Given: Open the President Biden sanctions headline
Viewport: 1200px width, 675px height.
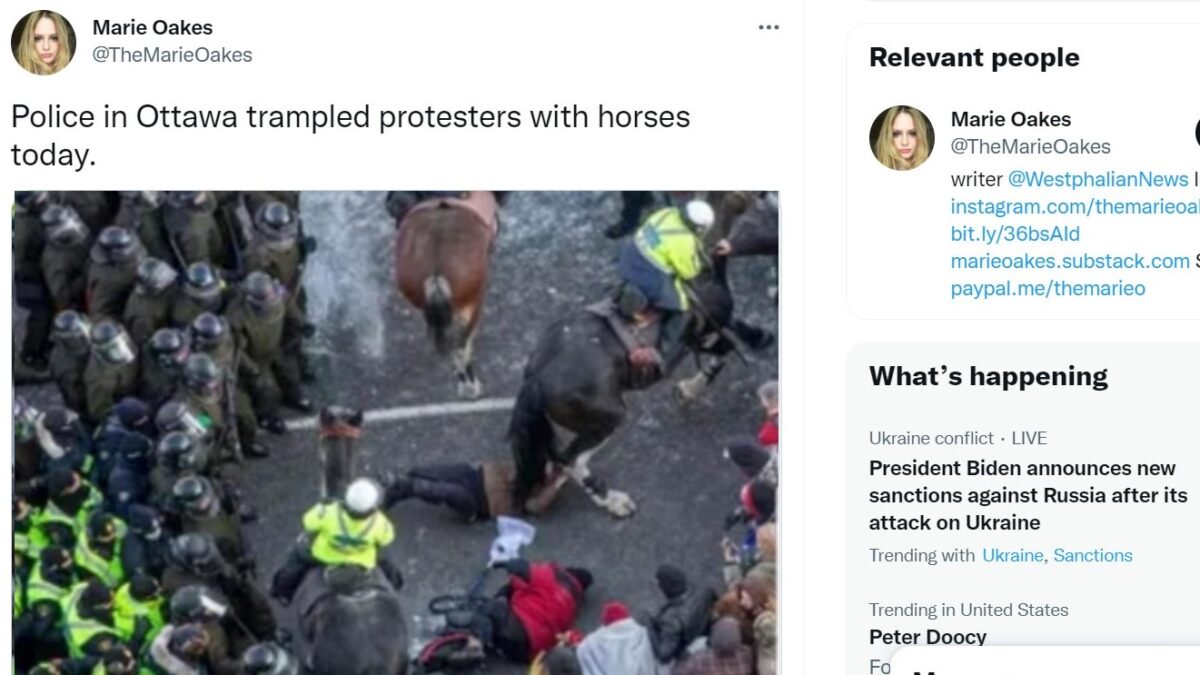Looking at the screenshot, I should point(1028,495).
